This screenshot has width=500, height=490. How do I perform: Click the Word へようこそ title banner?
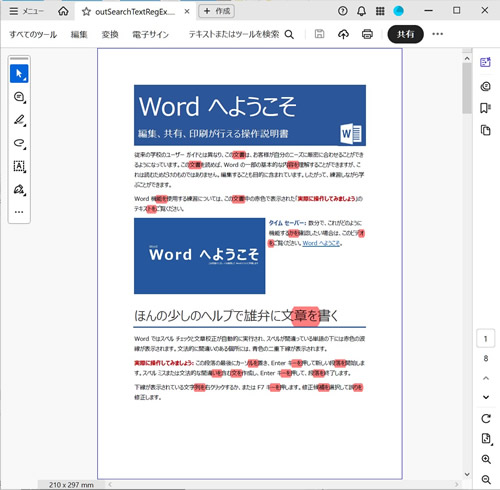pos(250,115)
